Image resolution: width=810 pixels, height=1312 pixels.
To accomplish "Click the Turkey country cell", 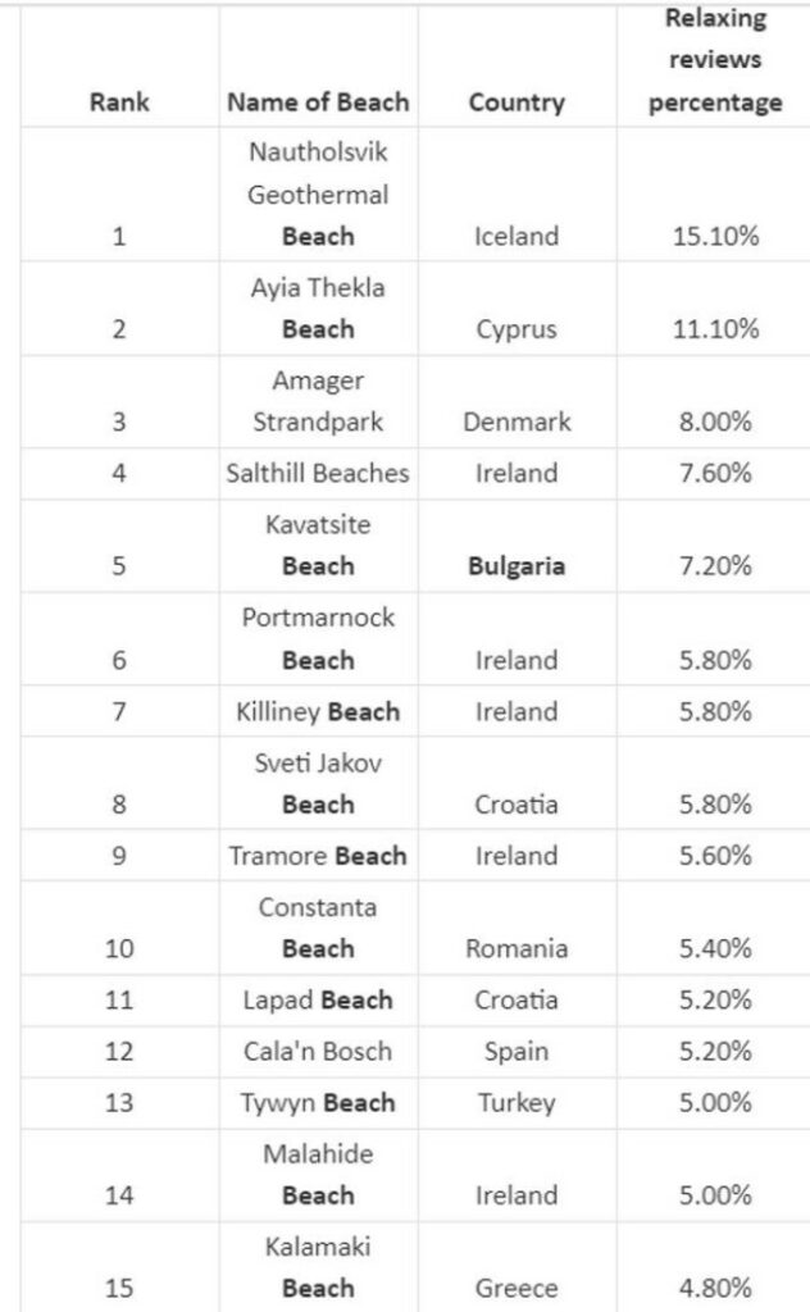I will 516,1103.
